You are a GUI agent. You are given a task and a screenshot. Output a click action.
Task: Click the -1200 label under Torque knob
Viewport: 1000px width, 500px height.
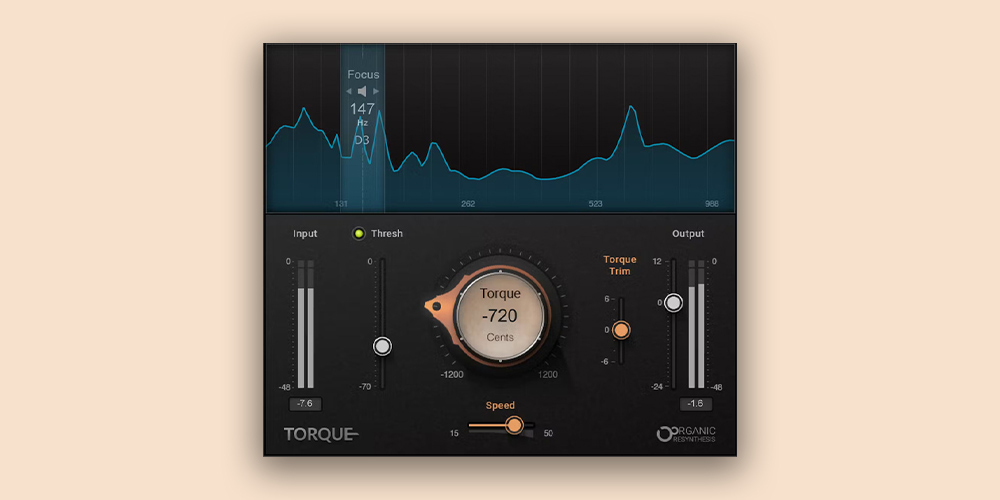(452, 374)
